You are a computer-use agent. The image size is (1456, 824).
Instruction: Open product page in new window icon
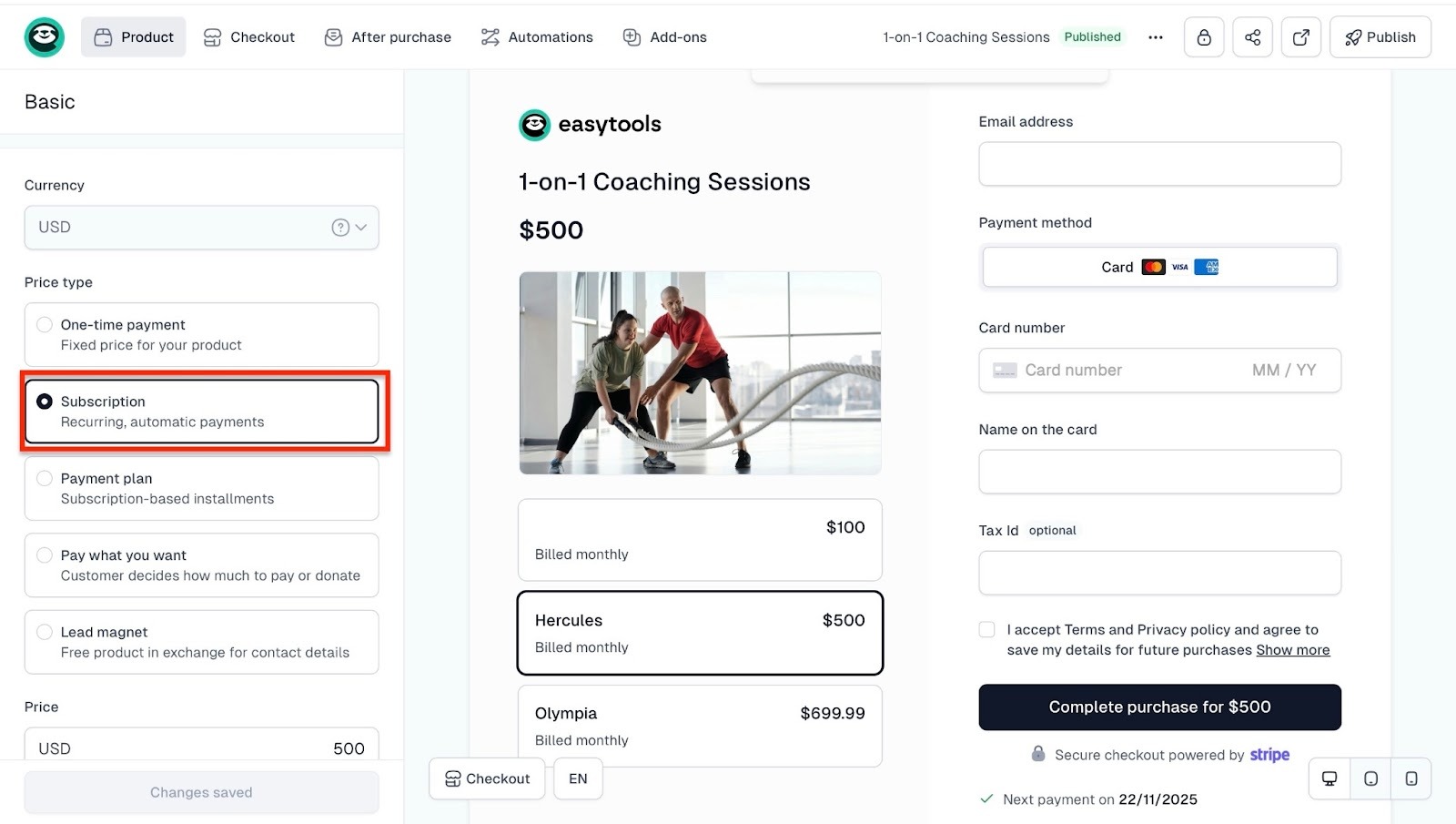click(1300, 37)
